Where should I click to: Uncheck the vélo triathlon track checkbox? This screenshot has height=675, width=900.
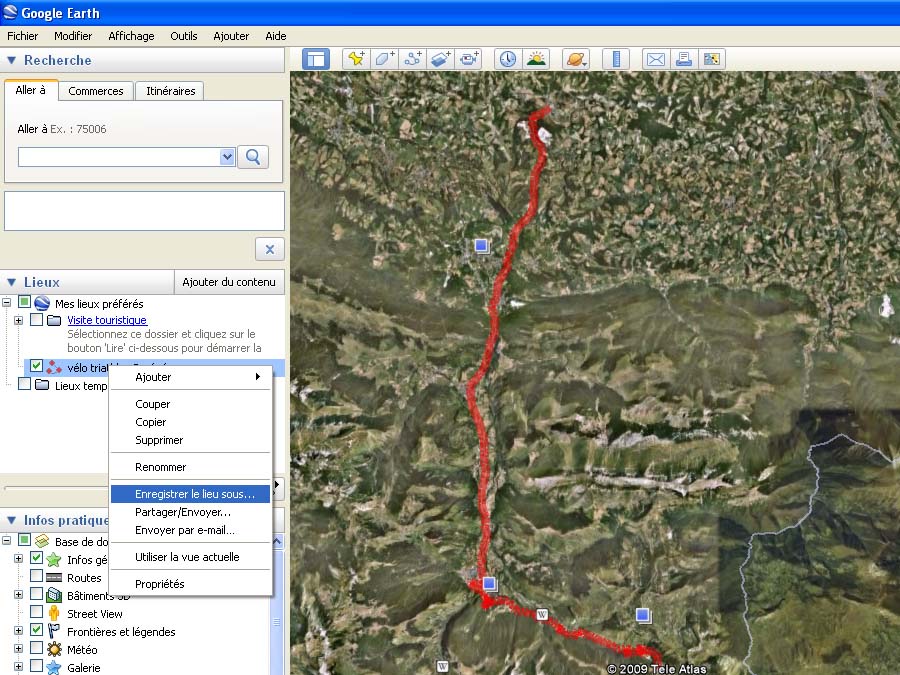point(37,366)
